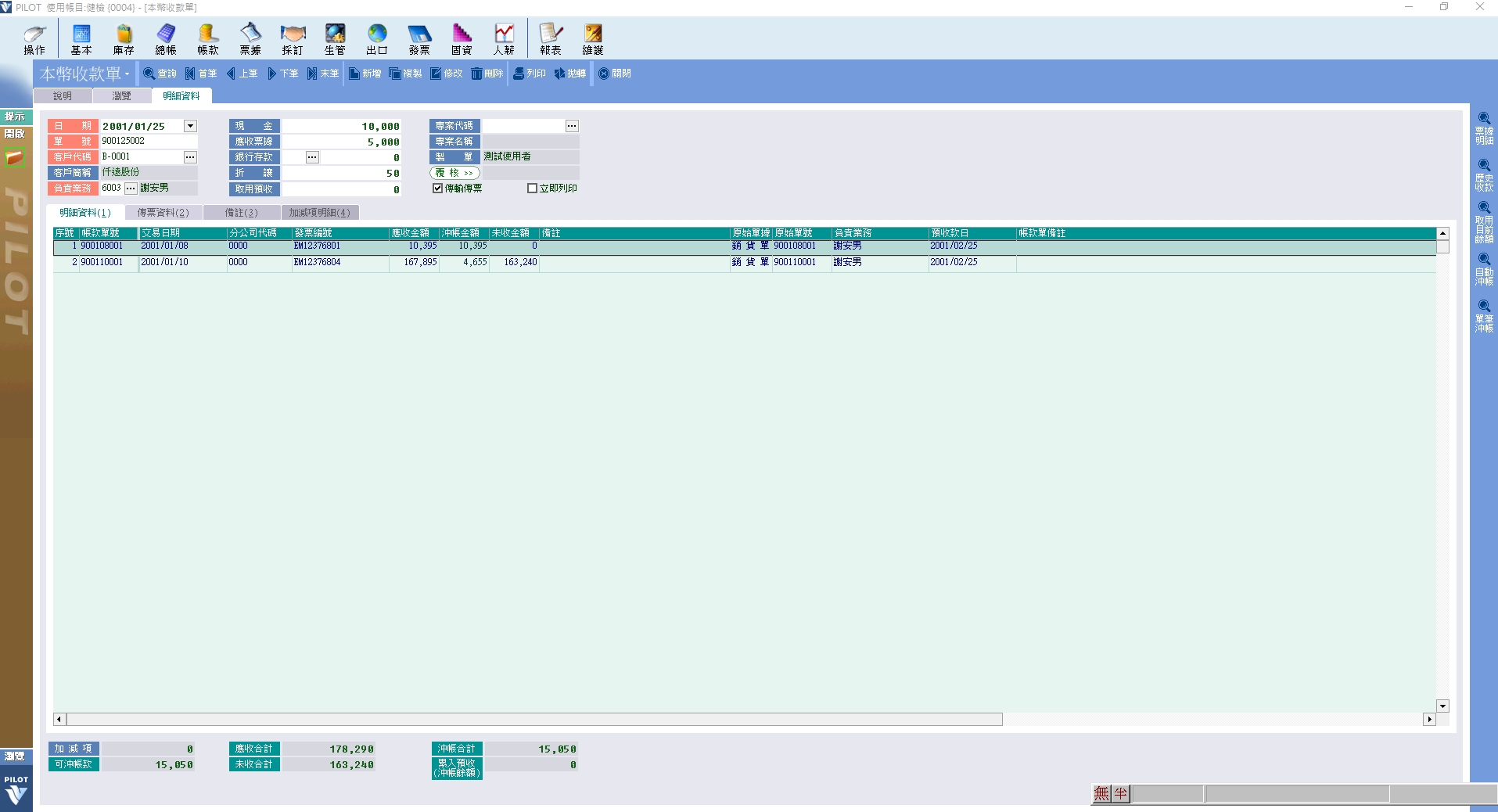The height and width of the screenshot is (812, 1498).
Task: Click the 查詢 search toolbar icon
Action: click(160, 74)
